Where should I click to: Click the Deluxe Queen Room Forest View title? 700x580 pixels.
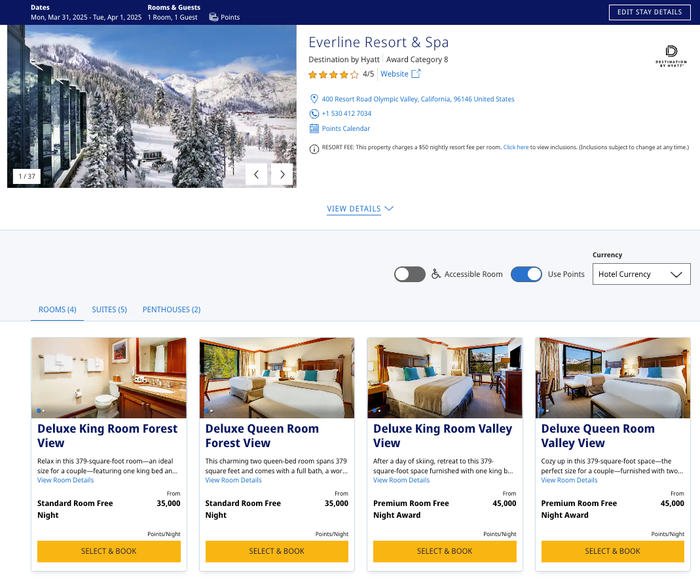coord(262,436)
